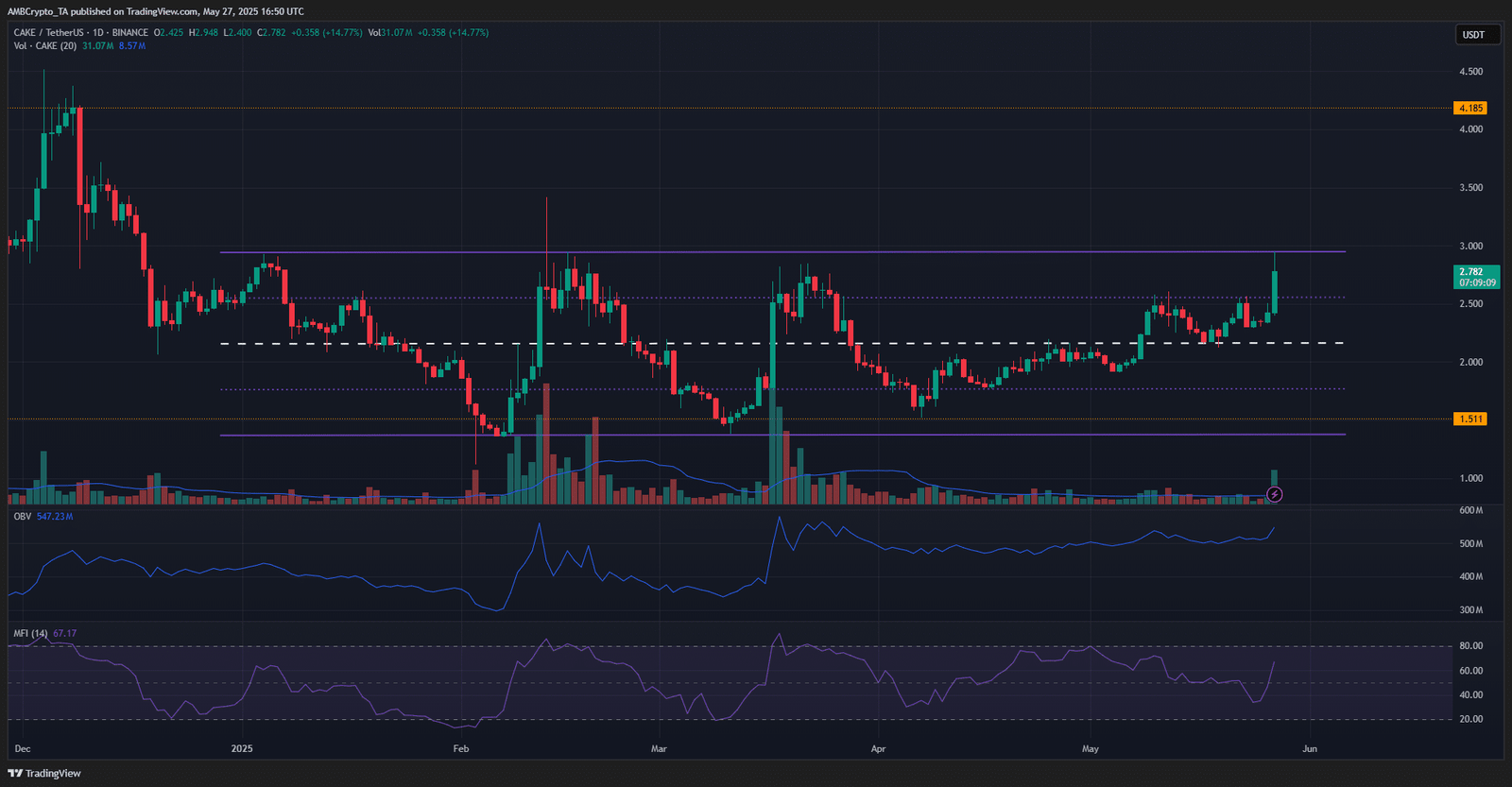Click the 4.500 price scale label
Image resolution: width=1512 pixels, height=787 pixels.
tap(1470, 71)
